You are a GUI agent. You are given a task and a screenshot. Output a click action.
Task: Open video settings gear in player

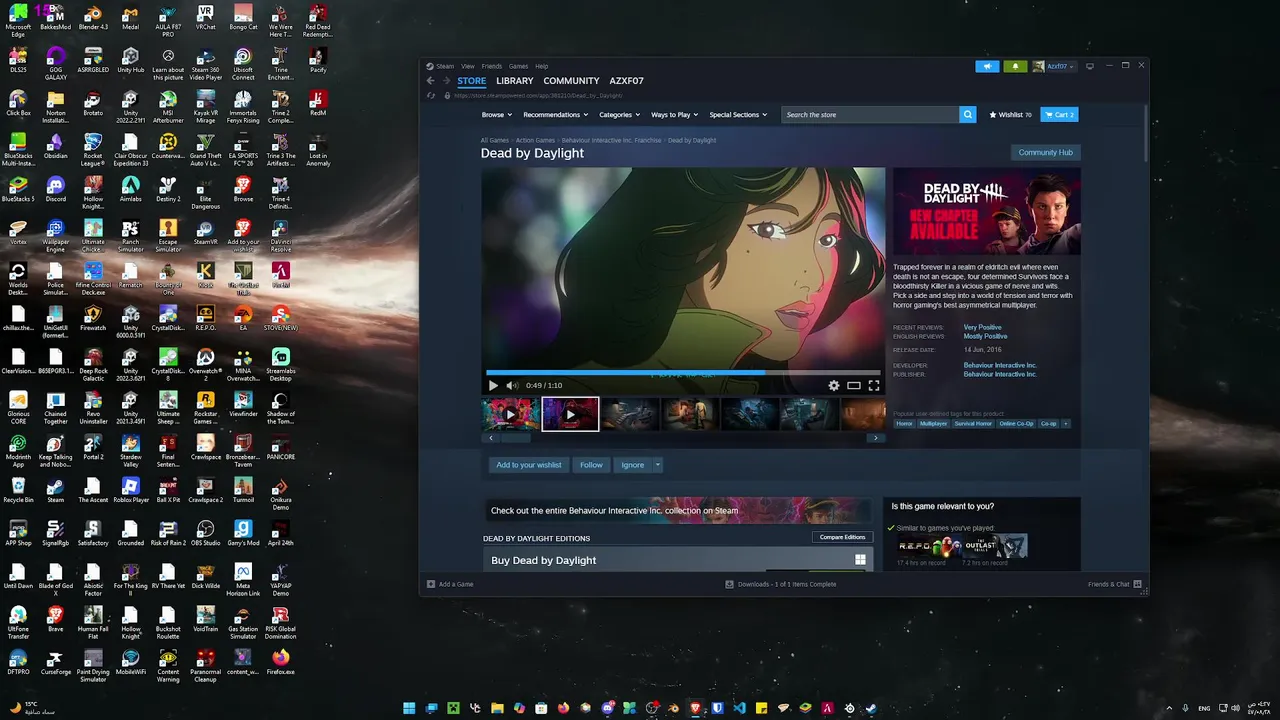[x=834, y=385]
